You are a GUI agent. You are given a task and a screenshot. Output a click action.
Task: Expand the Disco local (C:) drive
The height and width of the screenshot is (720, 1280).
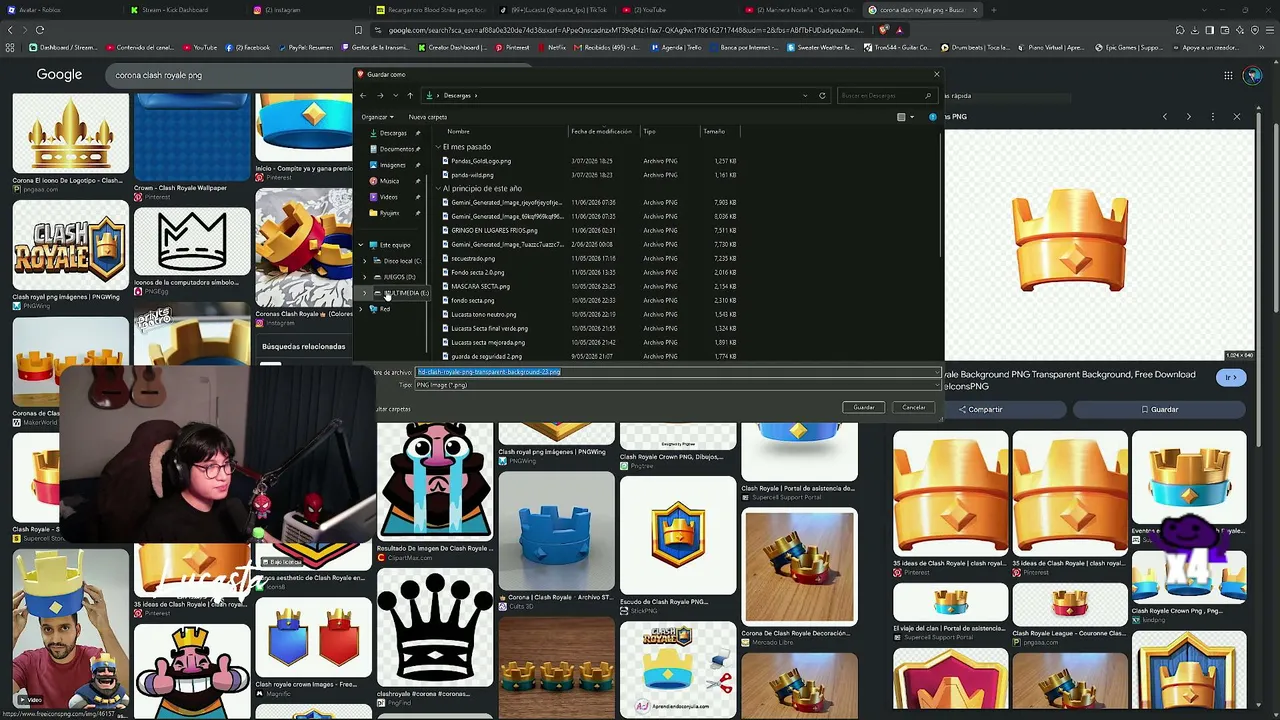point(365,261)
